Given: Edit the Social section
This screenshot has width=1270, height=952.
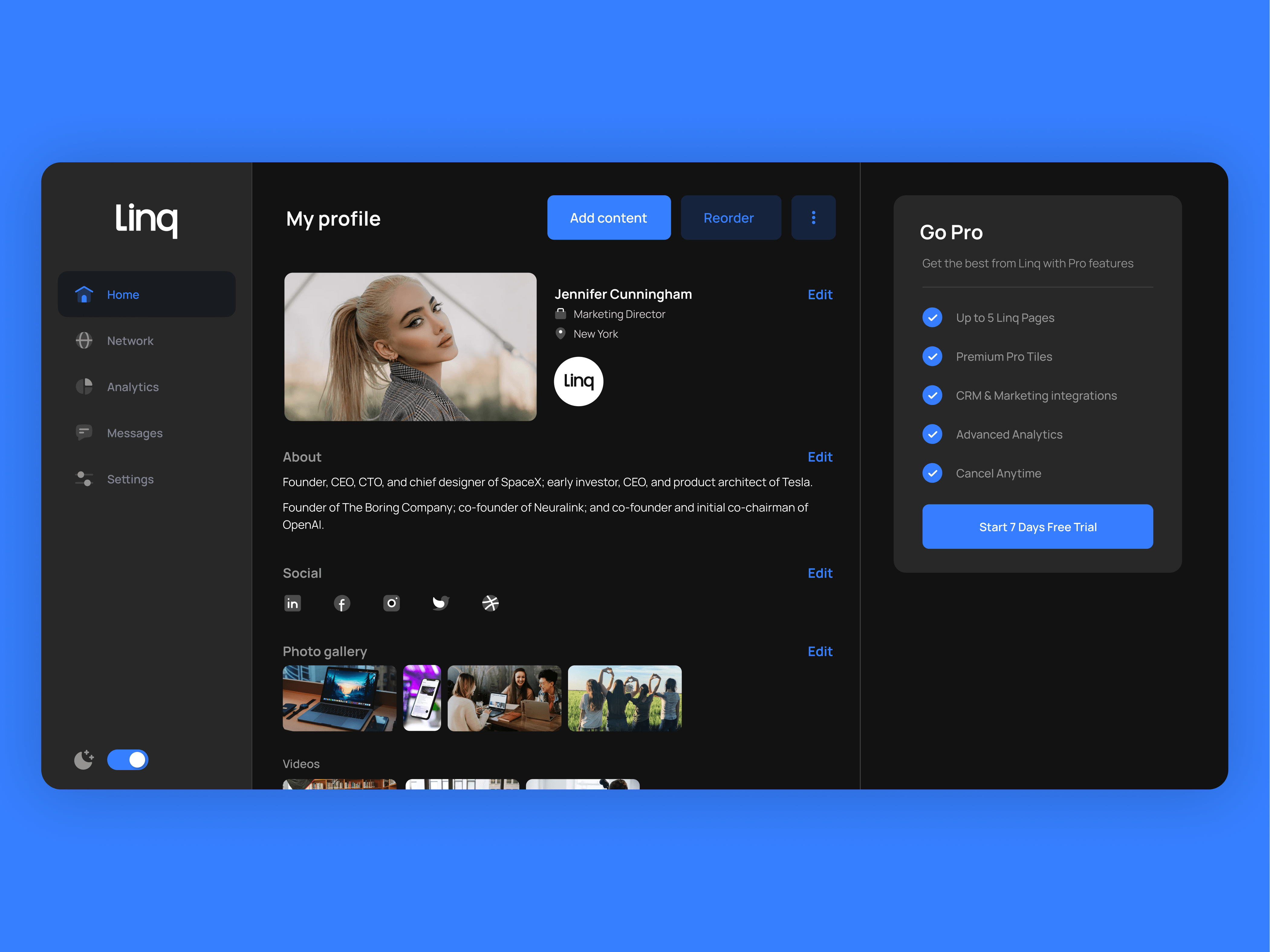Looking at the screenshot, I should point(820,573).
